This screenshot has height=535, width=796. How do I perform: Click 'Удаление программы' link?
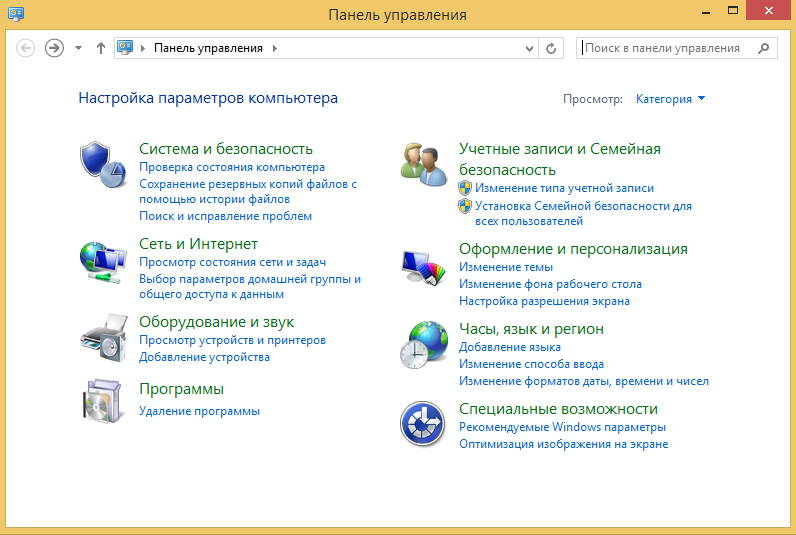click(x=200, y=411)
